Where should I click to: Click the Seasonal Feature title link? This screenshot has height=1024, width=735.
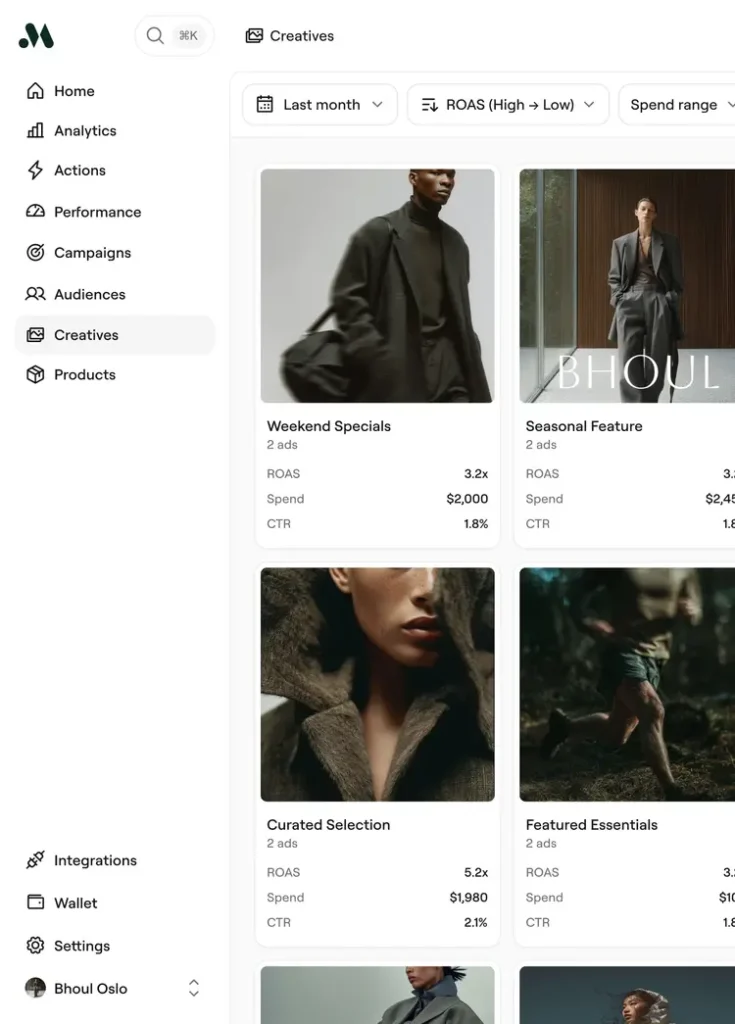(584, 426)
